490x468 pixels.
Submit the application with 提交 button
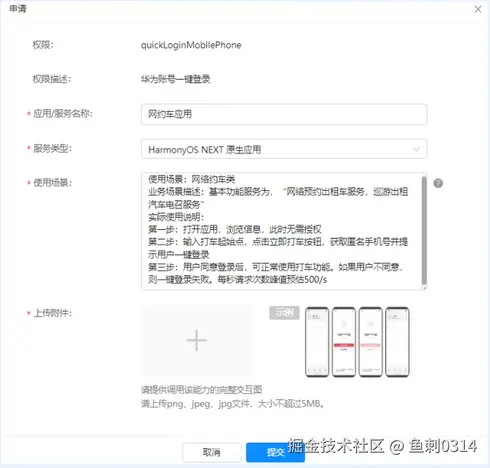[x=275, y=452]
